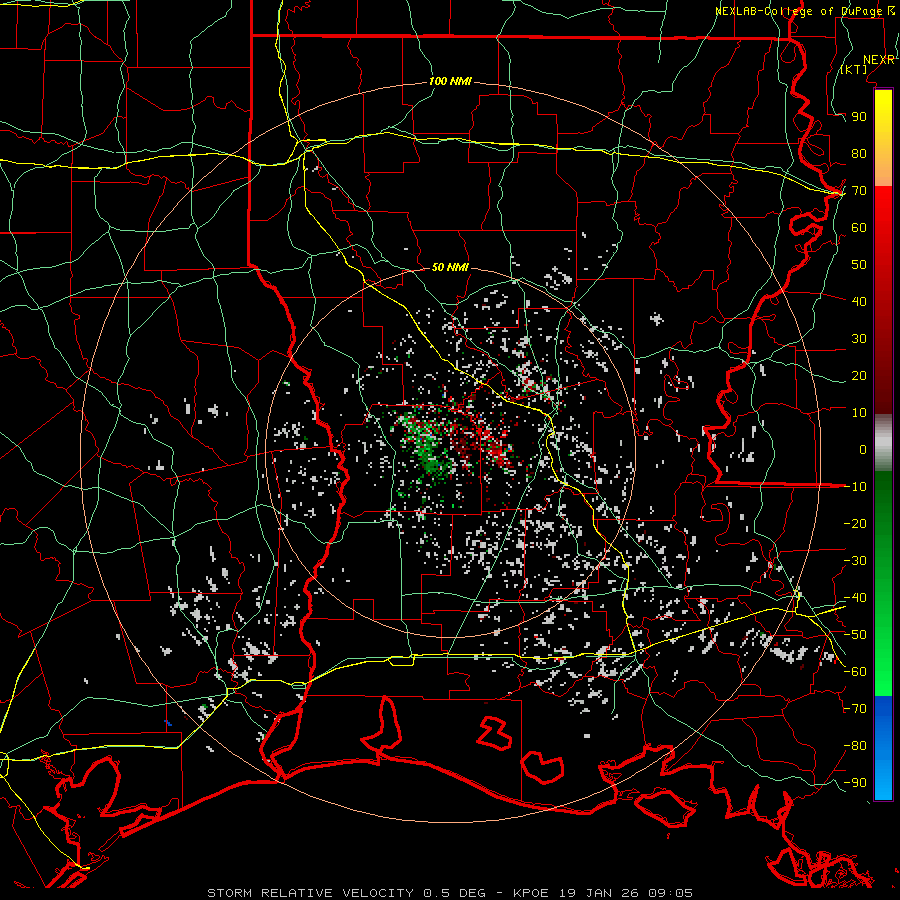The width and height of the screenshot is (900, 900).
Task: Click the '-40' label on the velocity scale
Action: tap(855, 598)
